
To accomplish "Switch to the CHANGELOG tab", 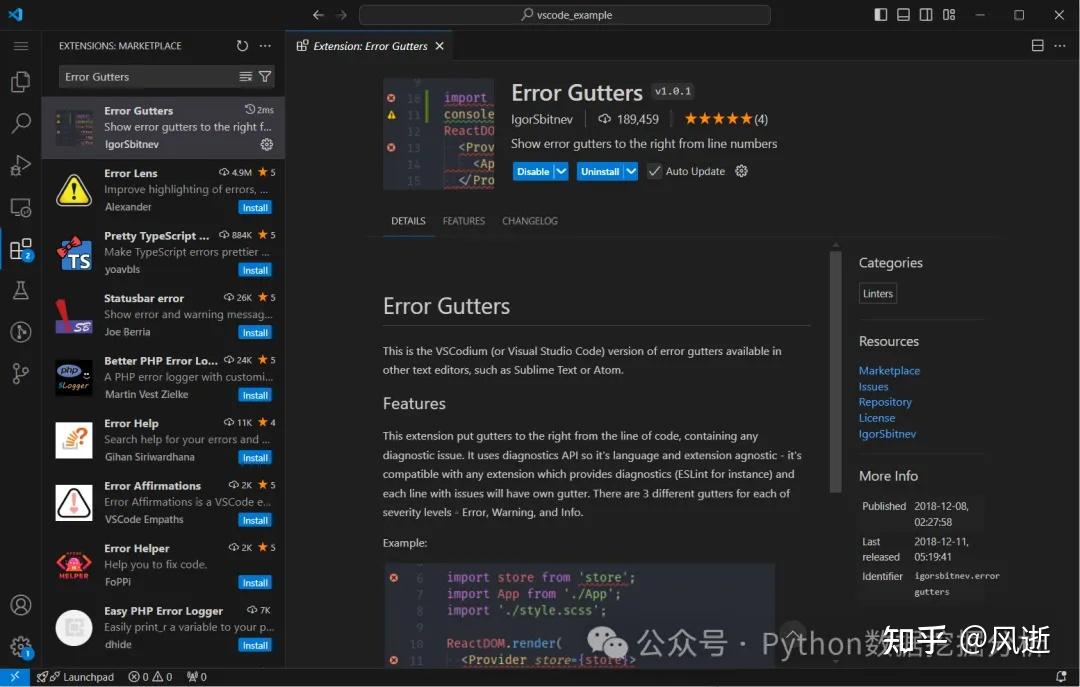I will pos(530,221).
